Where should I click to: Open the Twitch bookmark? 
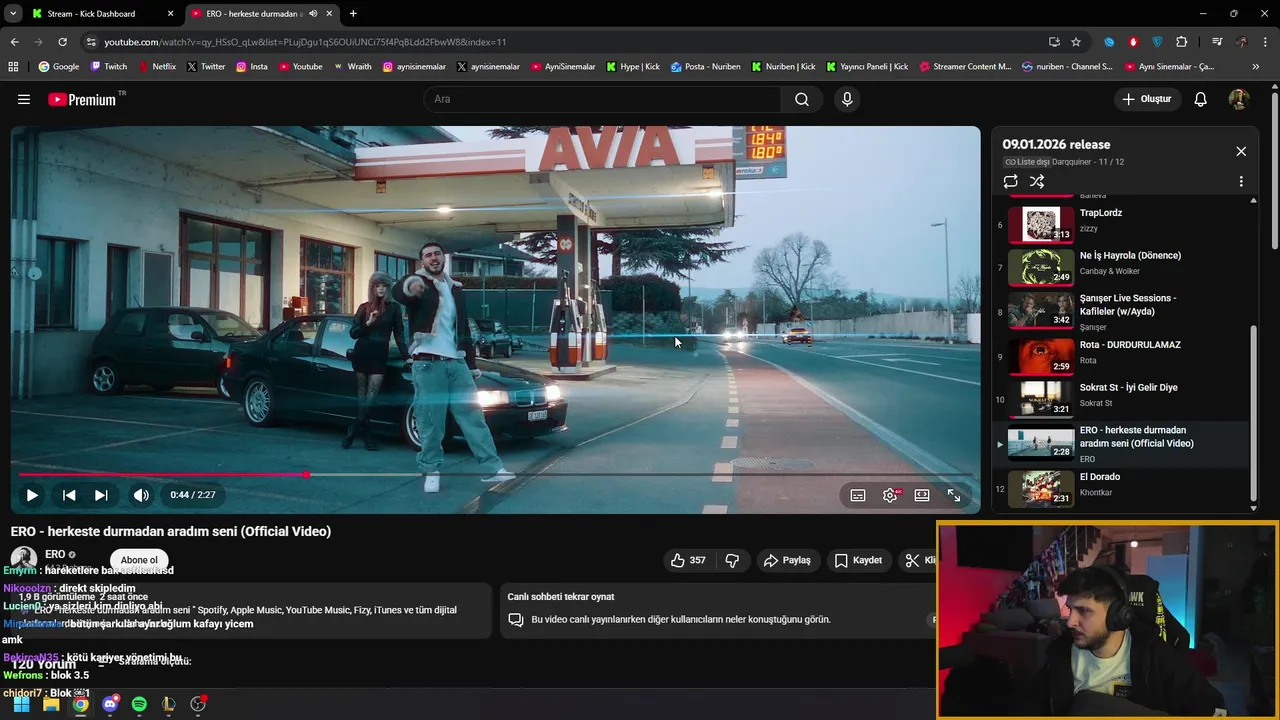[x=108, y=67]
